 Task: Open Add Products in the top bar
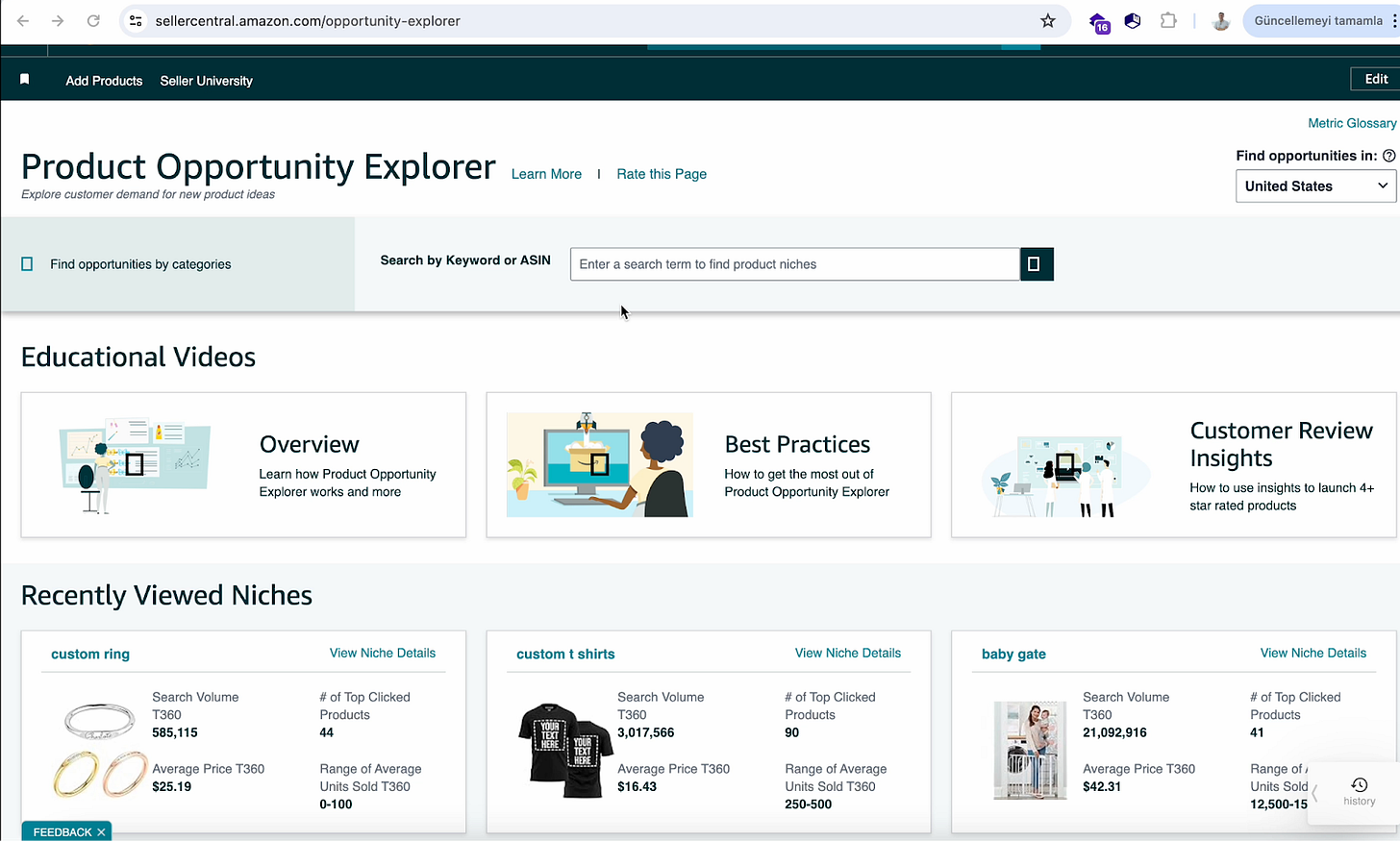coord(104,81)
